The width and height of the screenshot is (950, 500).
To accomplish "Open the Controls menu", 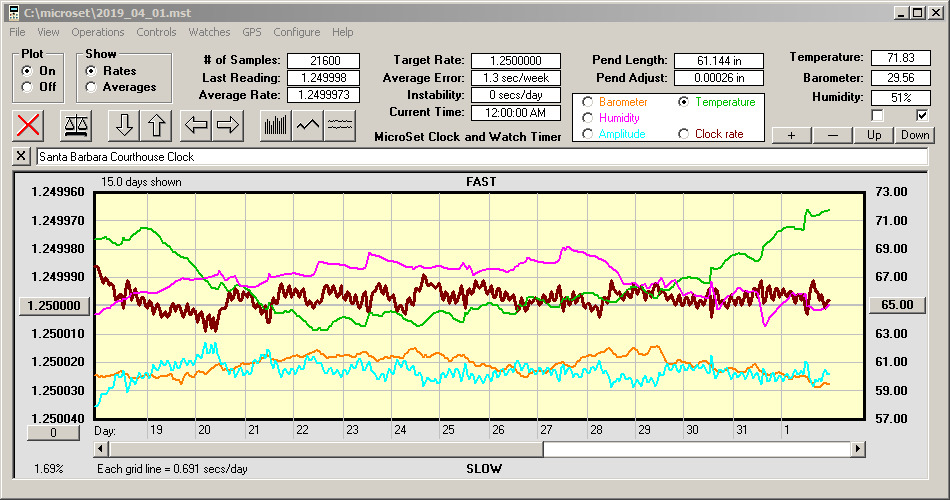I will tap(156, 32).
